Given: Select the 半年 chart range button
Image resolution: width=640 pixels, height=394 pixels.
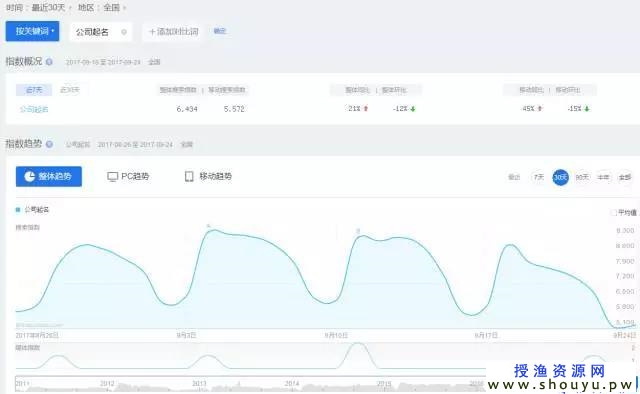Looking at the screenshot, I should click(603, 177).
